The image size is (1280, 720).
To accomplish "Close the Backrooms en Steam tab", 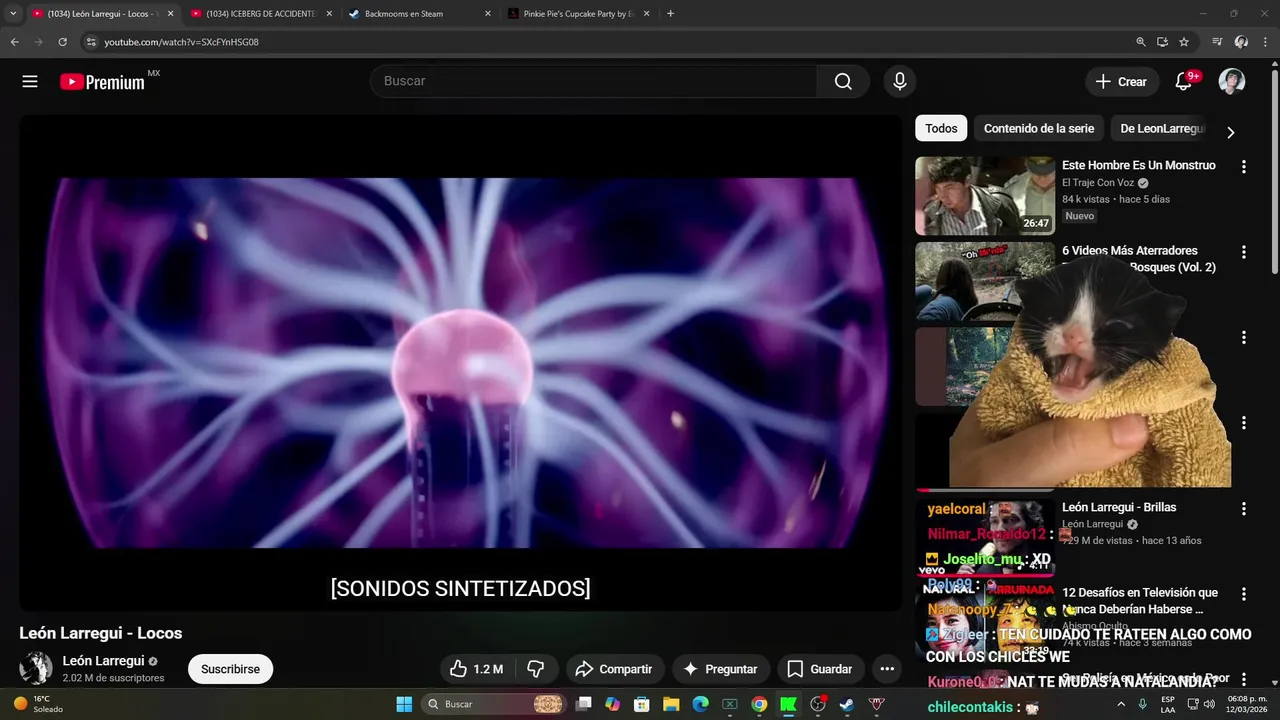I will 488,14.
